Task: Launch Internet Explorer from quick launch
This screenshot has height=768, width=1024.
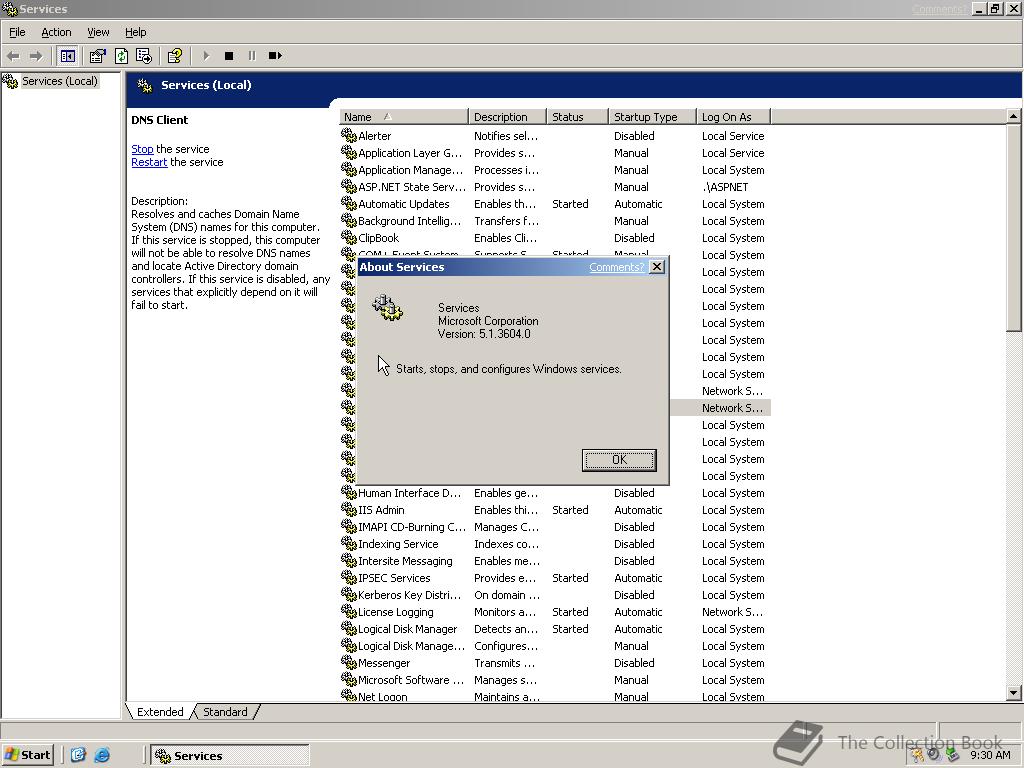Action: pyautogui.click(x=102, y=755)
